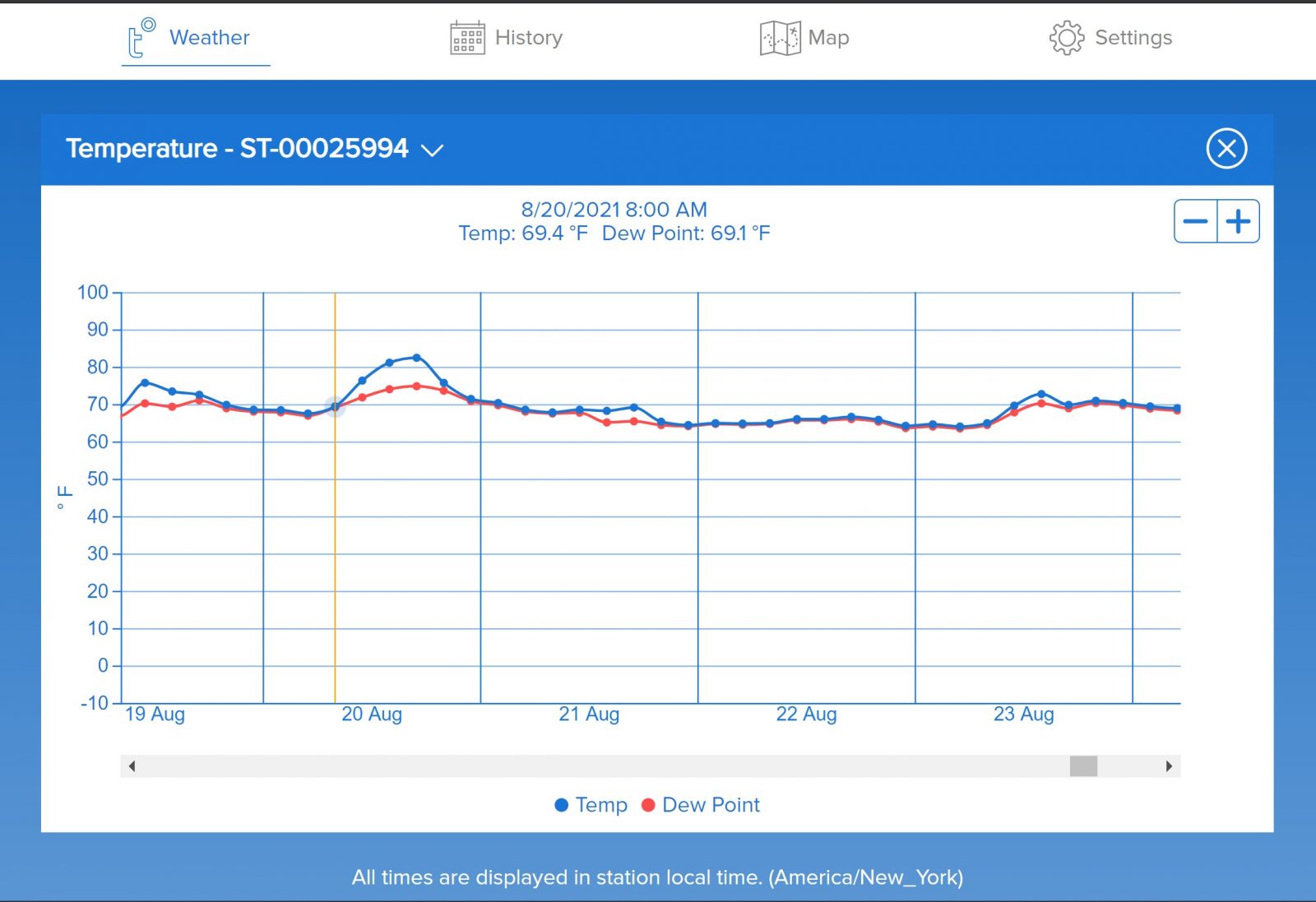Expand the chevron next to station title
1316x902 pixels.
point(432,150)
